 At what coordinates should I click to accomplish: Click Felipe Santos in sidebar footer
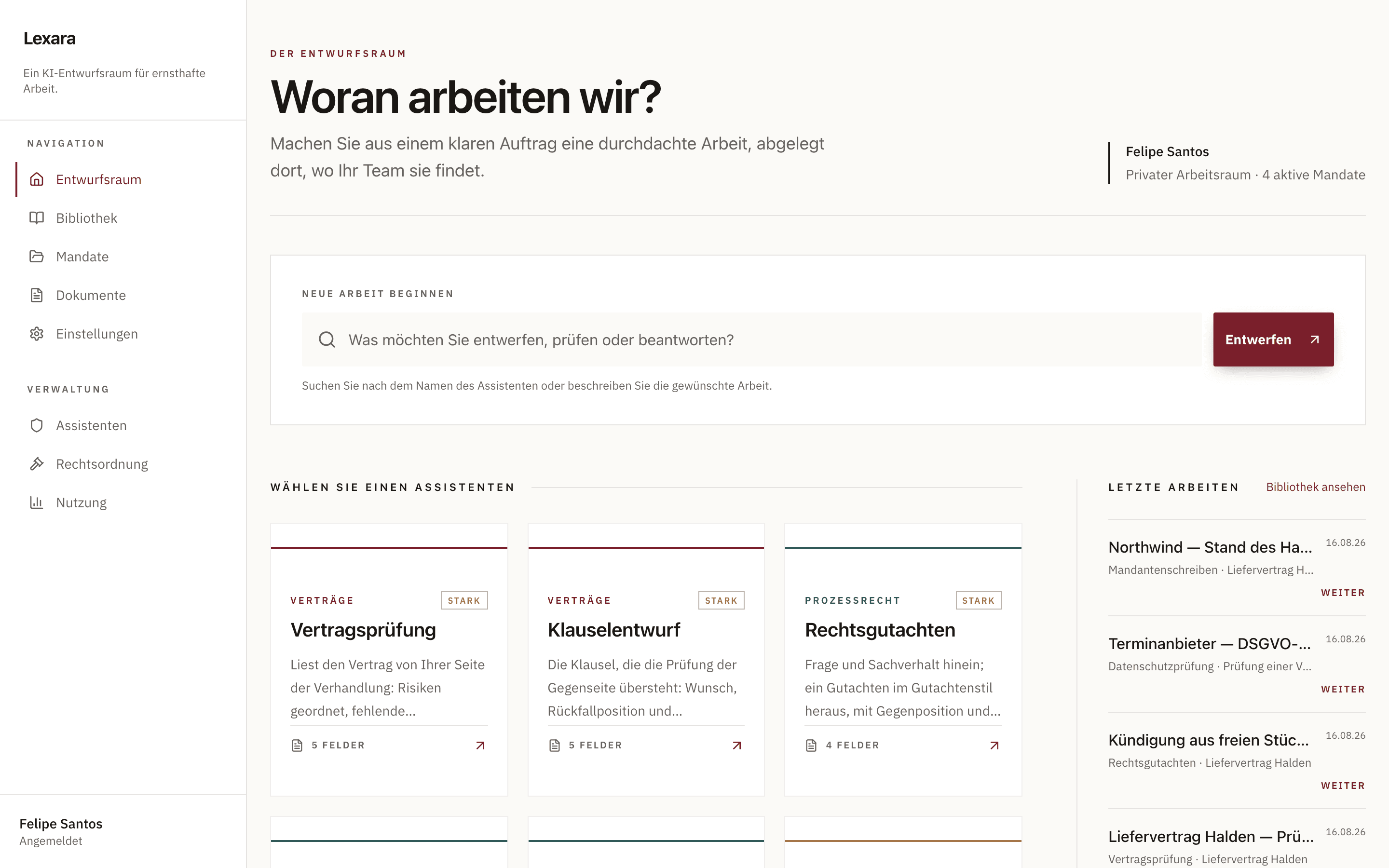click(x=61, y=824)
